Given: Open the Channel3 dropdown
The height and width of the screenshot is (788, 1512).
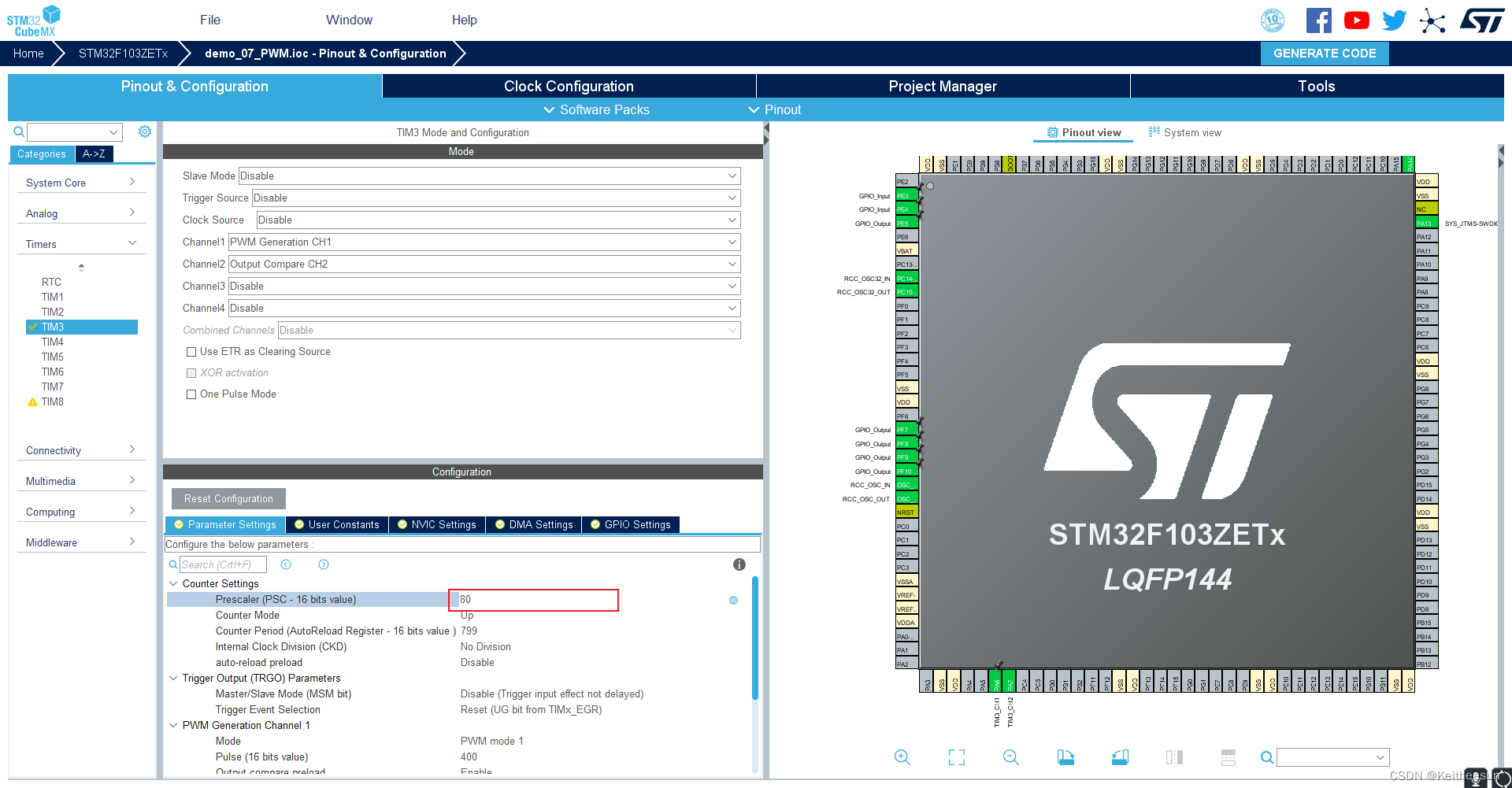Looking at the screenshot, I should tap(484, 286).
